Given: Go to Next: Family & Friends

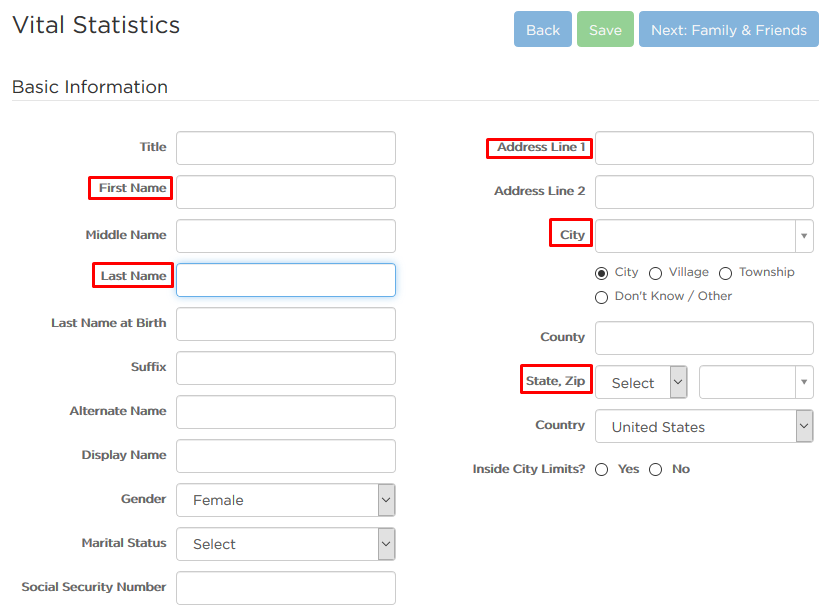Looking at the screenshot, I should click(728, 29).
